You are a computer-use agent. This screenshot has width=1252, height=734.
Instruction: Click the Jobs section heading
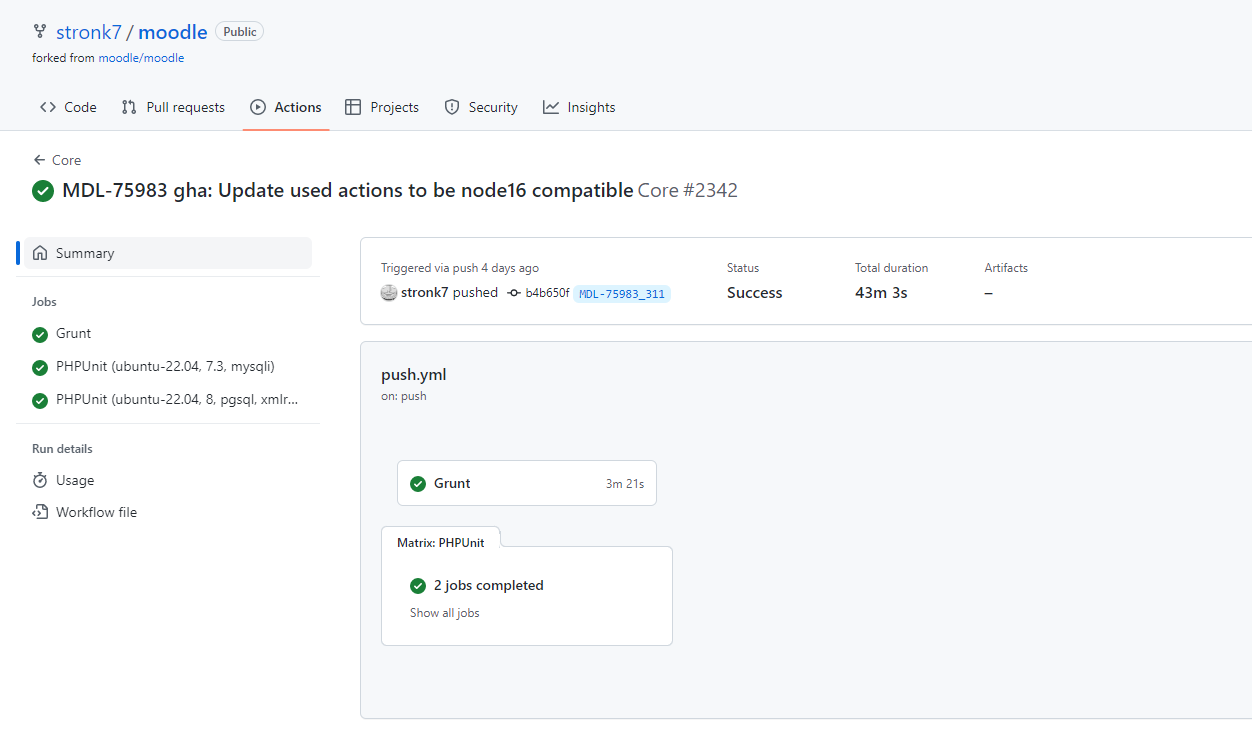pos(44,301)
